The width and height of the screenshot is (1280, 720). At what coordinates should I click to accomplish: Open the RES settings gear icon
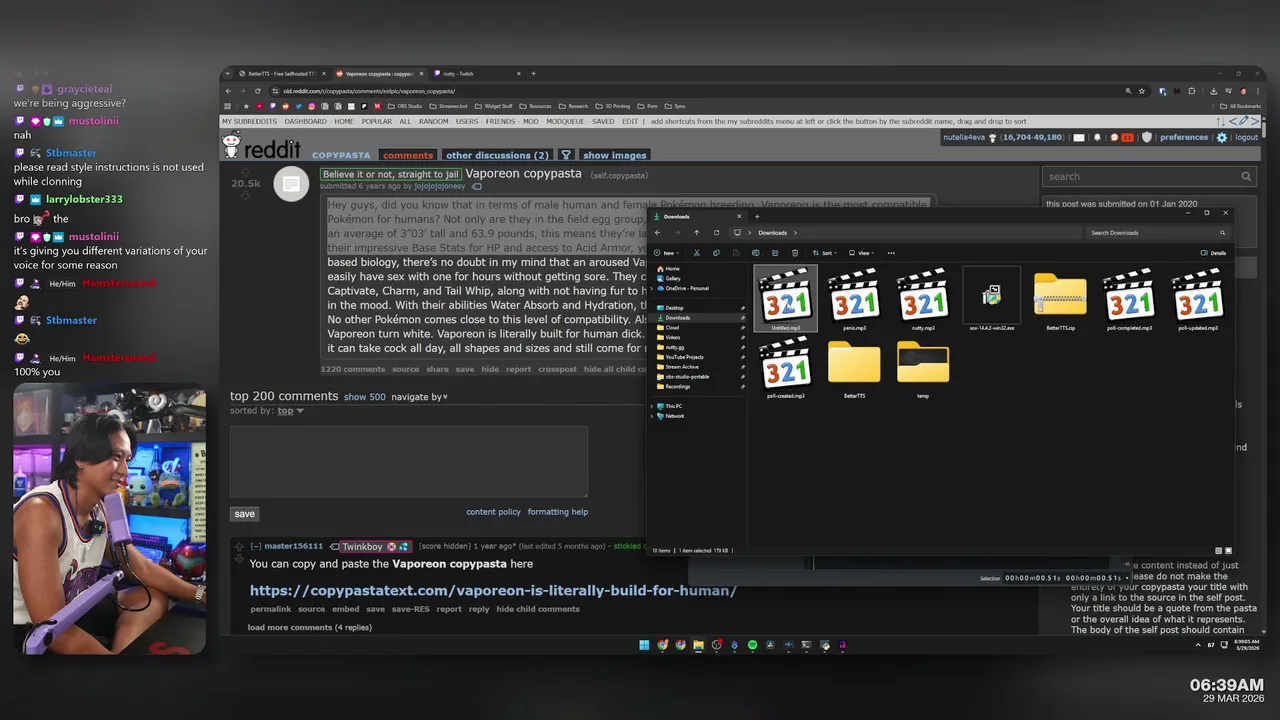1221,137
